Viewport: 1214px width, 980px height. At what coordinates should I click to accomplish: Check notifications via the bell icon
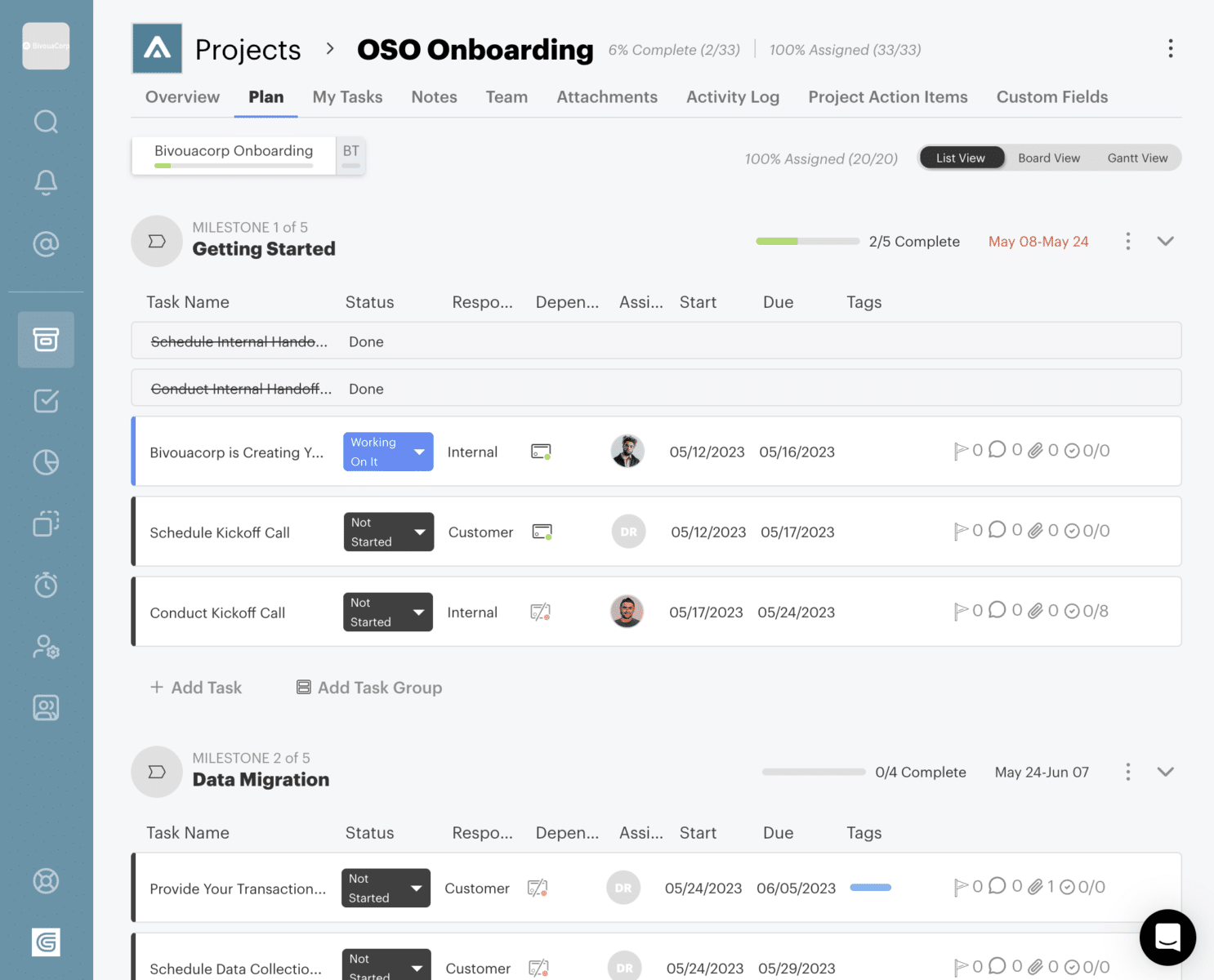pos(46,182)
